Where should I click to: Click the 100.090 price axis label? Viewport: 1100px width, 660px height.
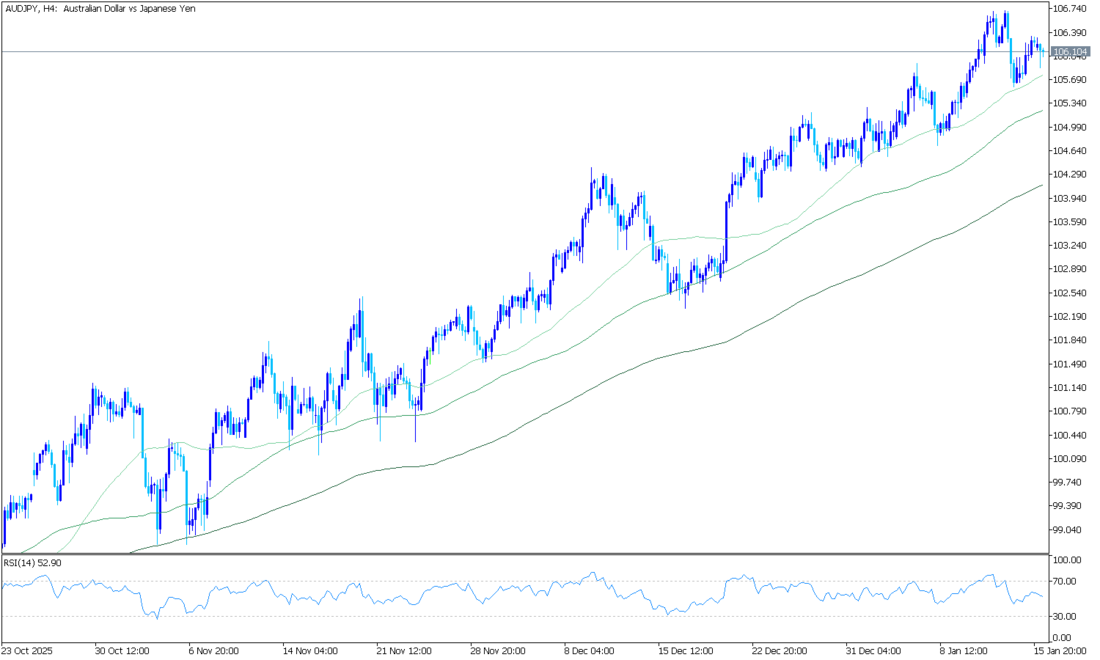point(1070,459)
